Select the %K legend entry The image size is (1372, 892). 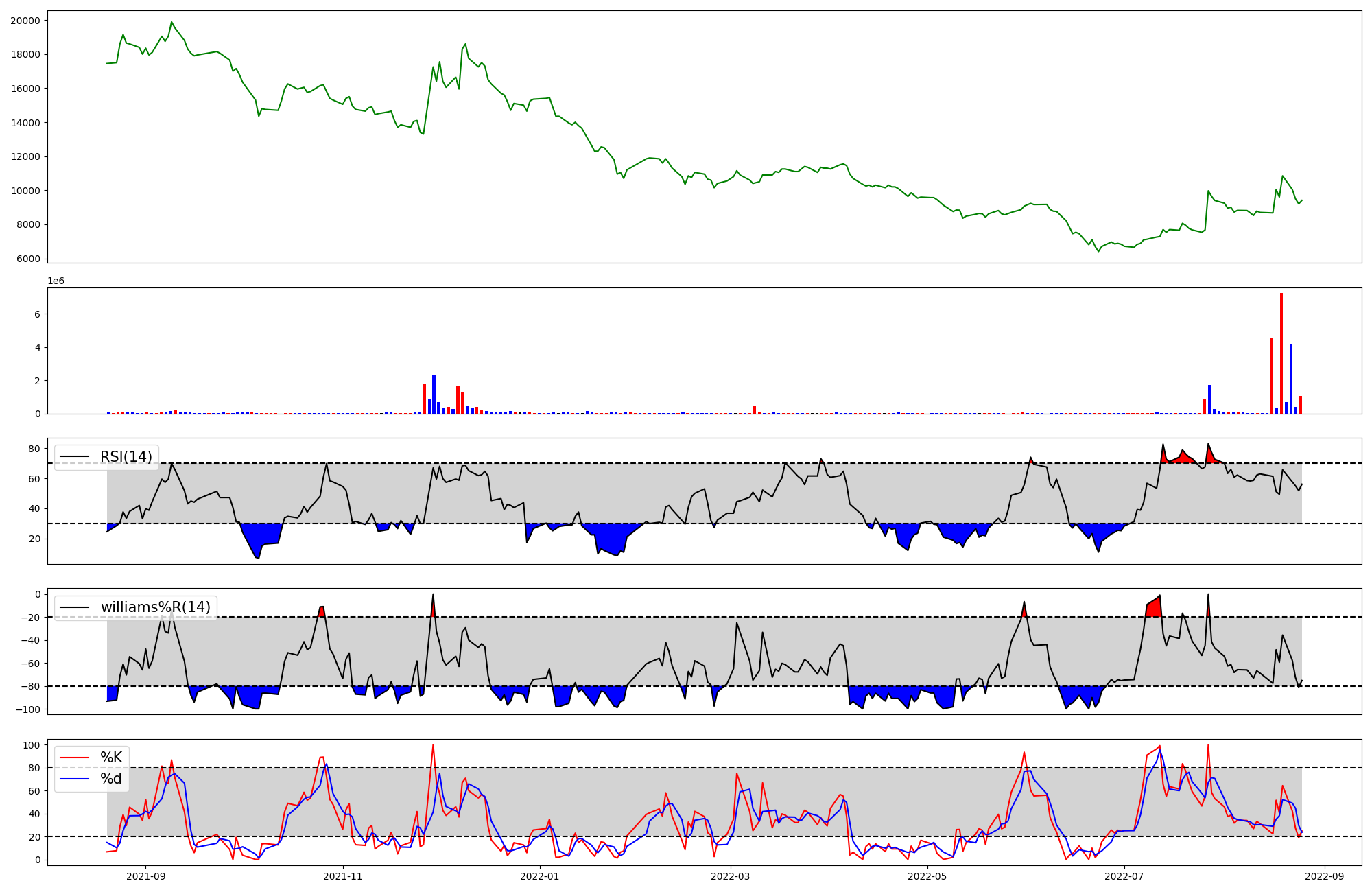(x=111, y=758)
